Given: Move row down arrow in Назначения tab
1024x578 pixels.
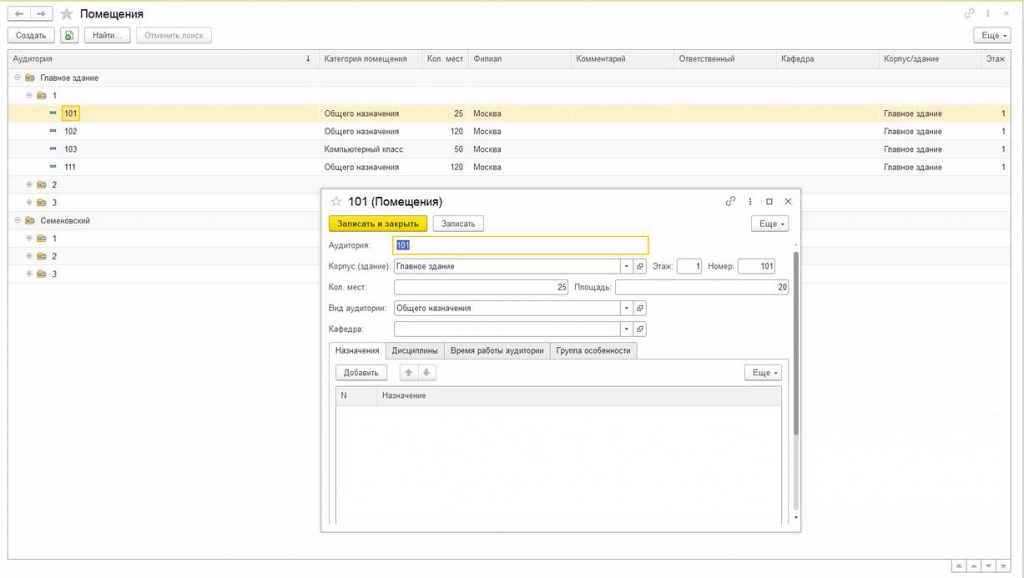Looking at the screenshot, I should tap(426, 373).
